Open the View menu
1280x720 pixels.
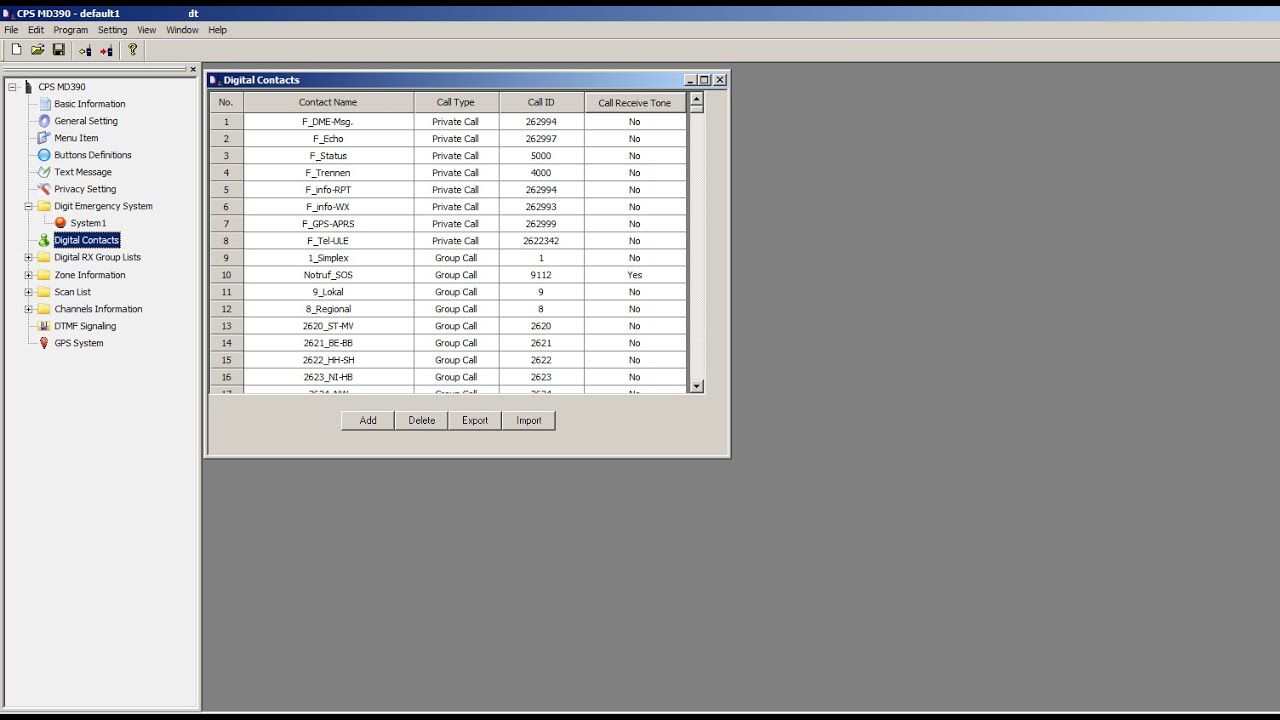tap(147, 30)
